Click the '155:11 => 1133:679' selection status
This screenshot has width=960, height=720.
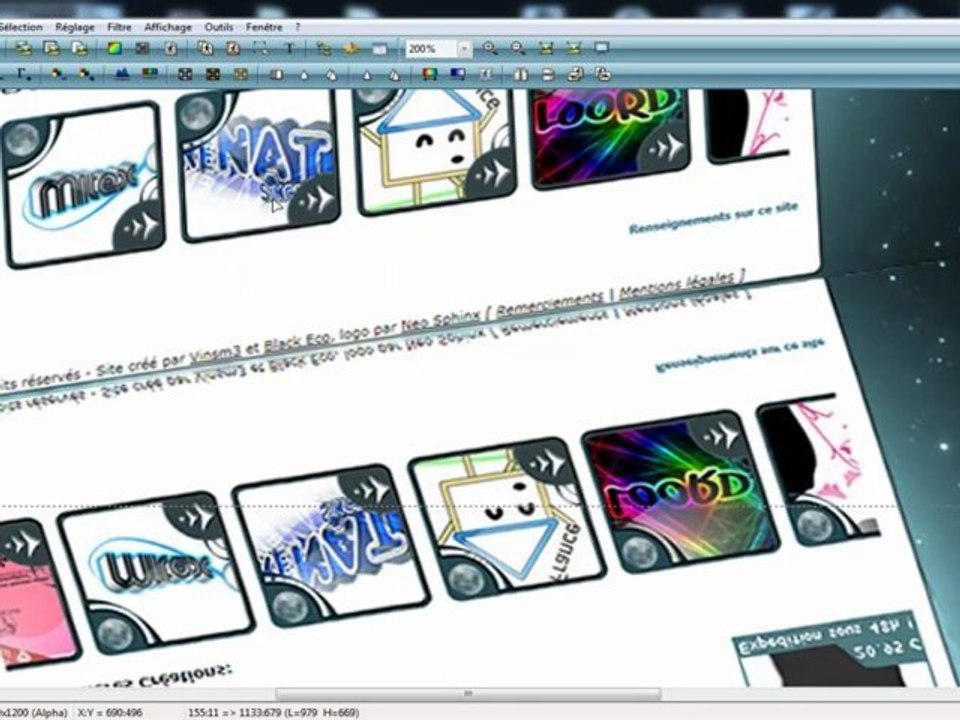tap(273, 713)
